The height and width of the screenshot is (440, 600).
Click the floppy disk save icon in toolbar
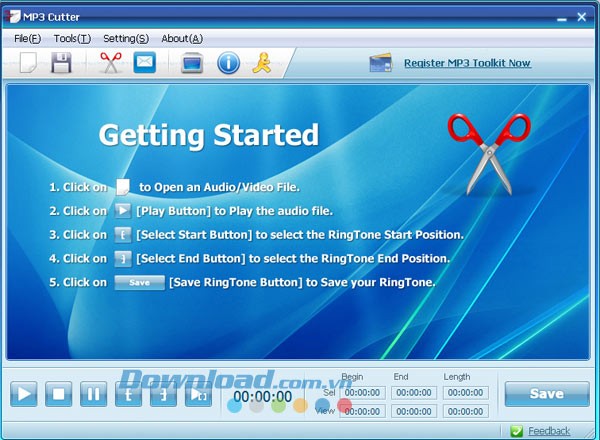click(x=61, y=62)
